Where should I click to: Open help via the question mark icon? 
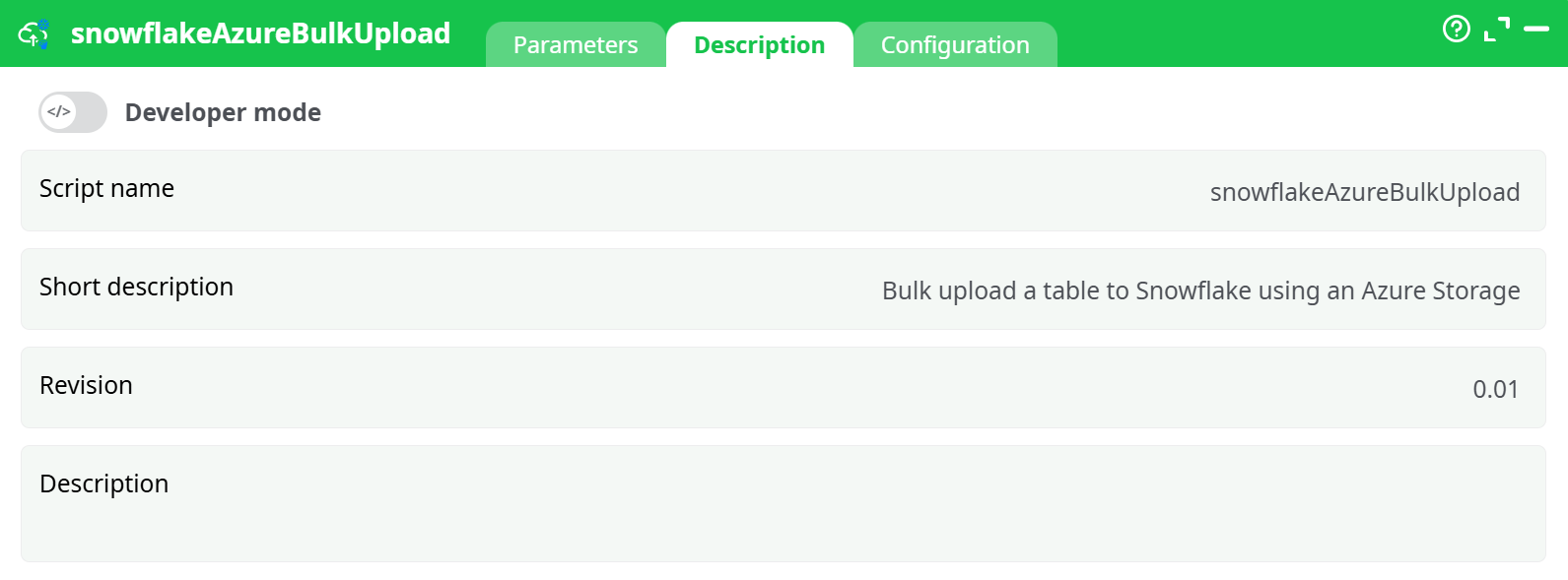pyautogui.click(x=1457, y=30)
